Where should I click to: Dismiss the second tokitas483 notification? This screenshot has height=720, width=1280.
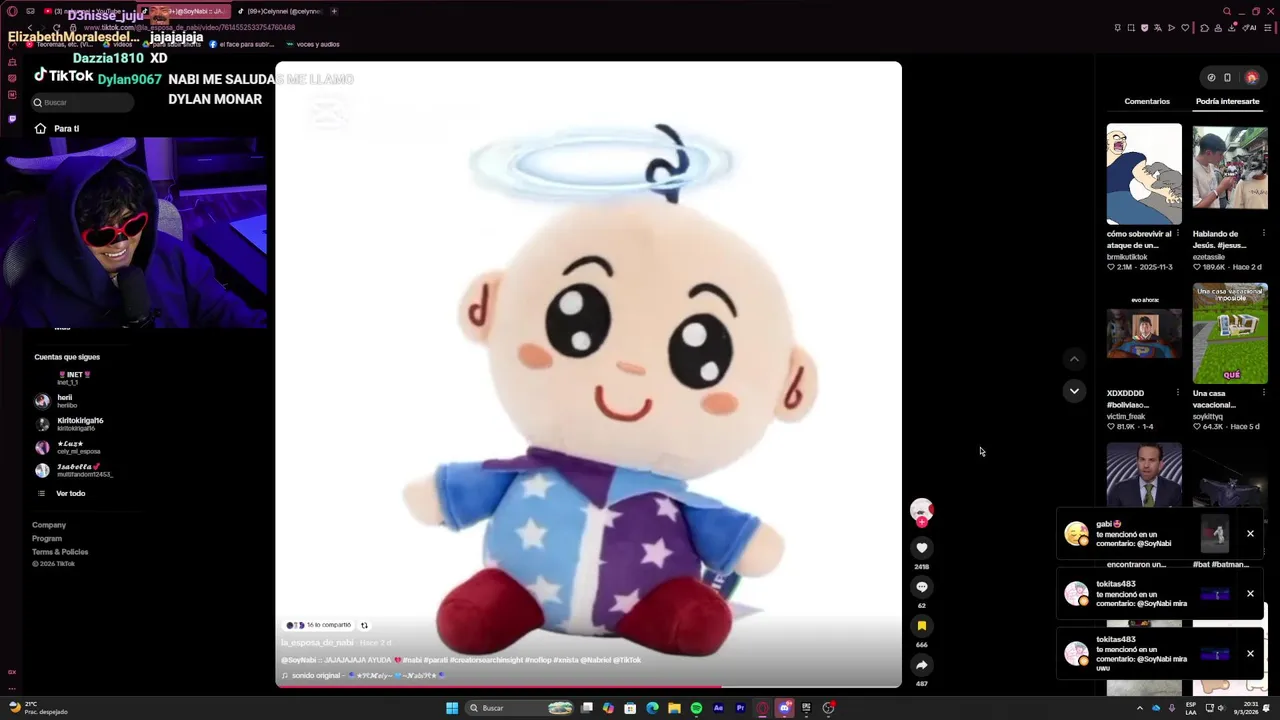coord(1250,653)
